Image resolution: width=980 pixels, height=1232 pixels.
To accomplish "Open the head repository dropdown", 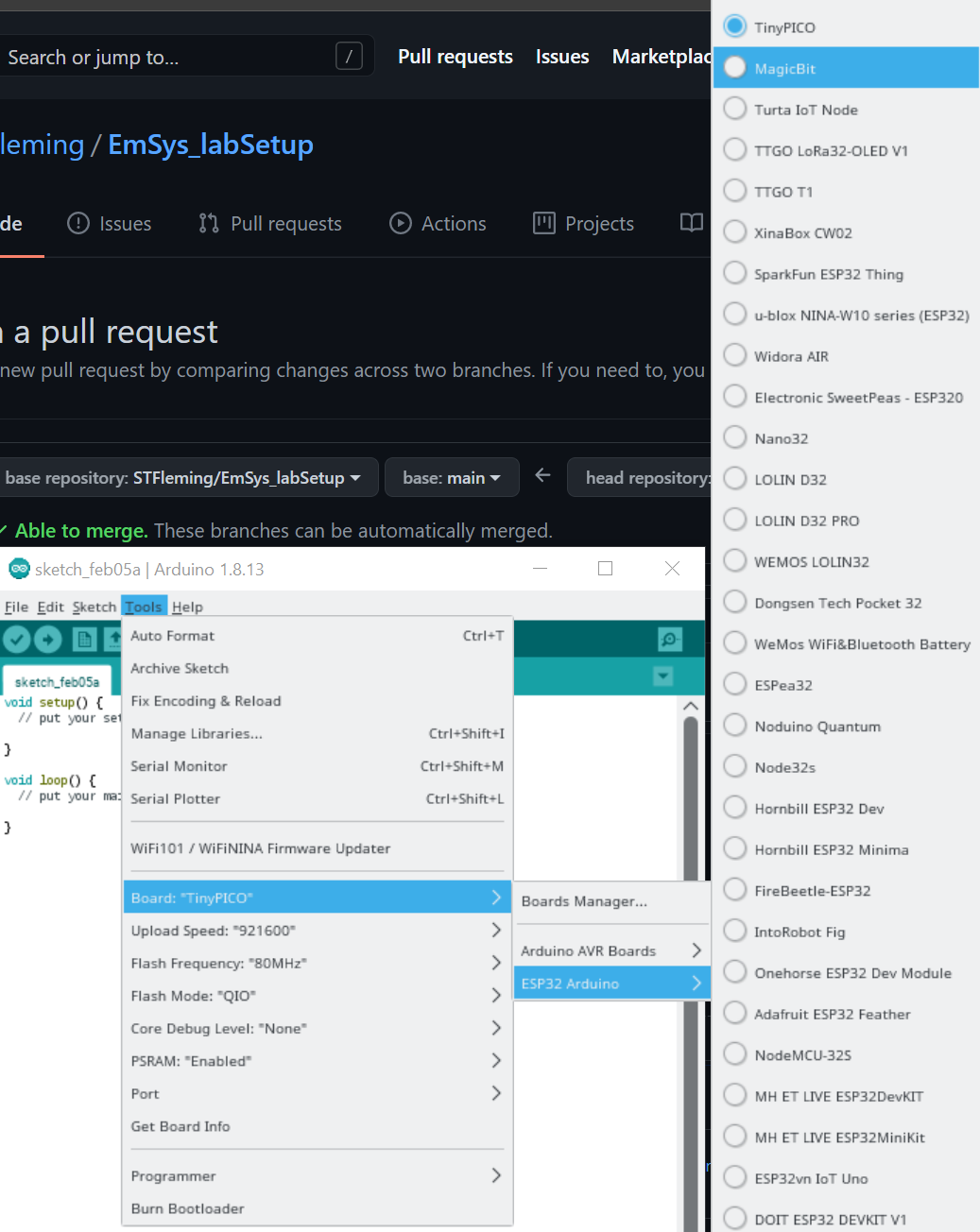I will point(640,477).
